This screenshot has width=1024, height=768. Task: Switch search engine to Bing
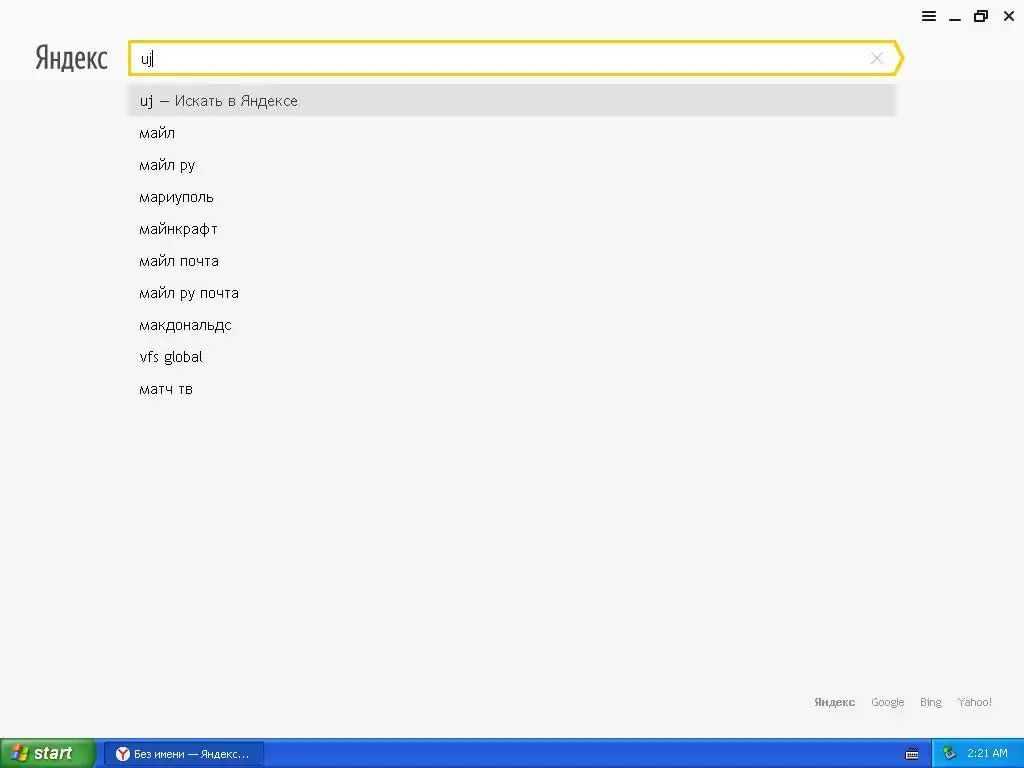tap(931, 702)
